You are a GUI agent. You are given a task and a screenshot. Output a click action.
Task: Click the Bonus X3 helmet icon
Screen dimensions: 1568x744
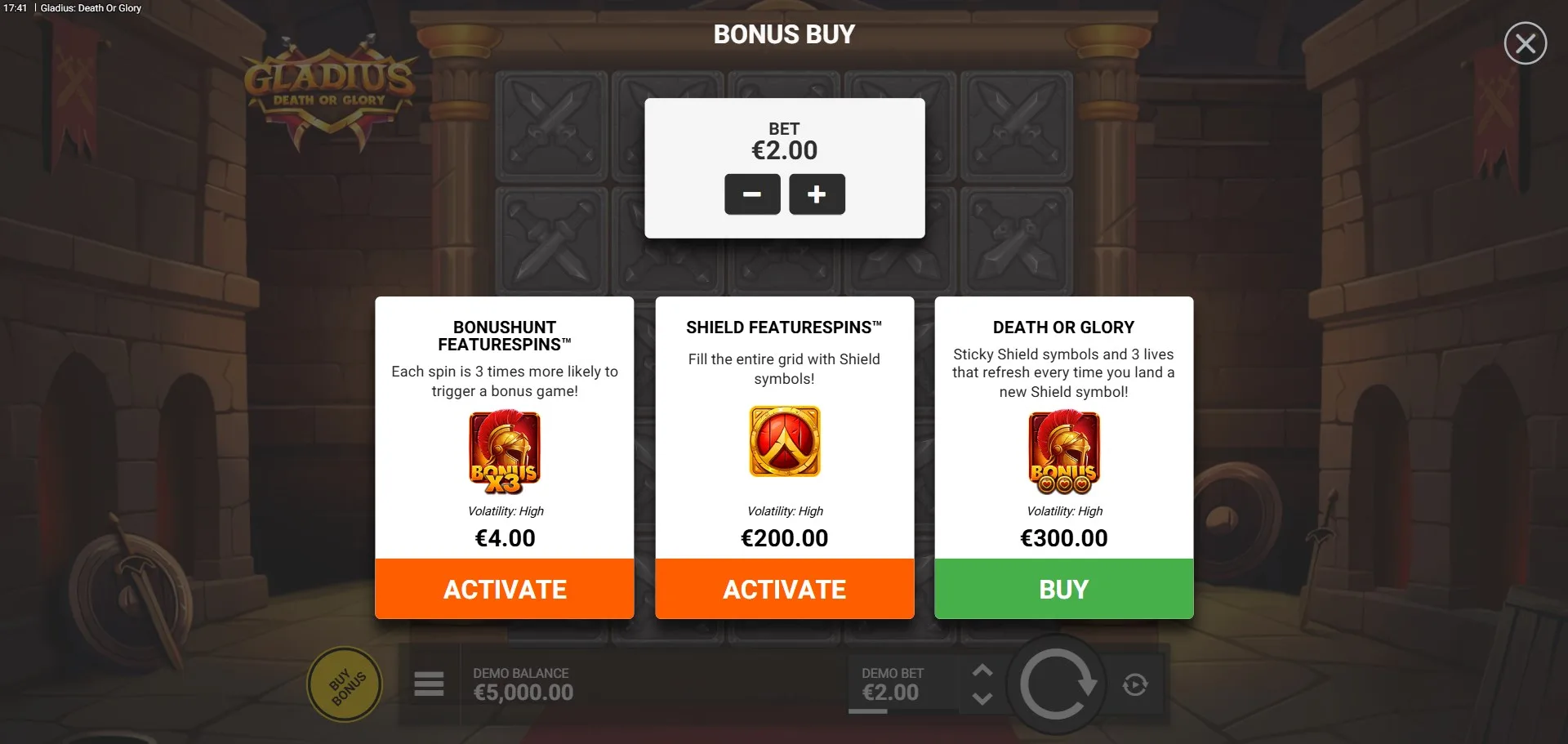[x=505, y=452]
